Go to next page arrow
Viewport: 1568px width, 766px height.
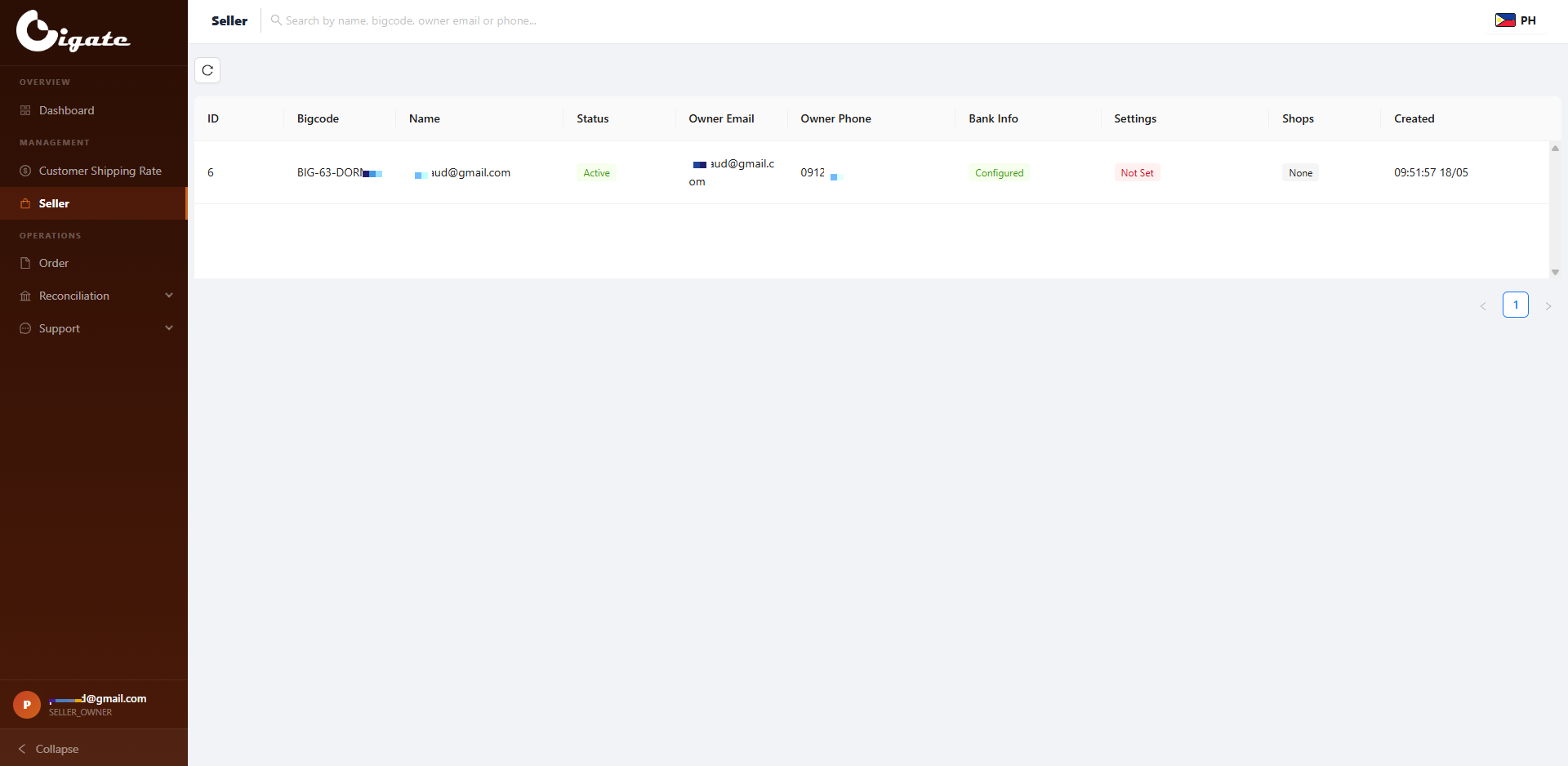tap(1548, 306)
